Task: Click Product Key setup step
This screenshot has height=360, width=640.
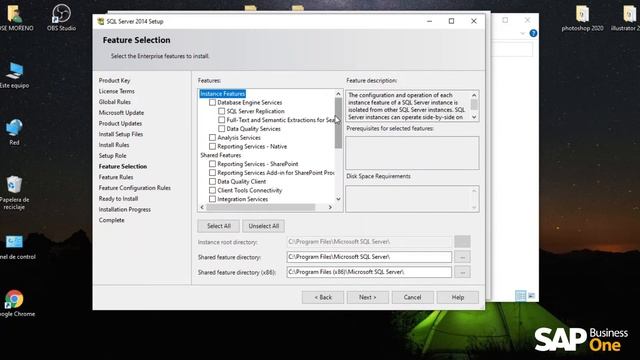Action: coord(114,80)
